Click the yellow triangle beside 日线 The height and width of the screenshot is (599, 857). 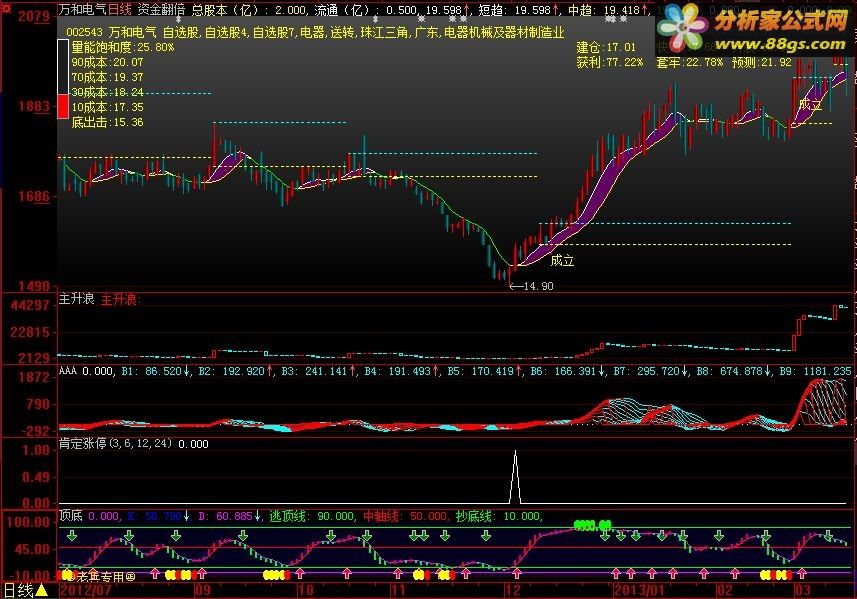[x=42, y=590]
